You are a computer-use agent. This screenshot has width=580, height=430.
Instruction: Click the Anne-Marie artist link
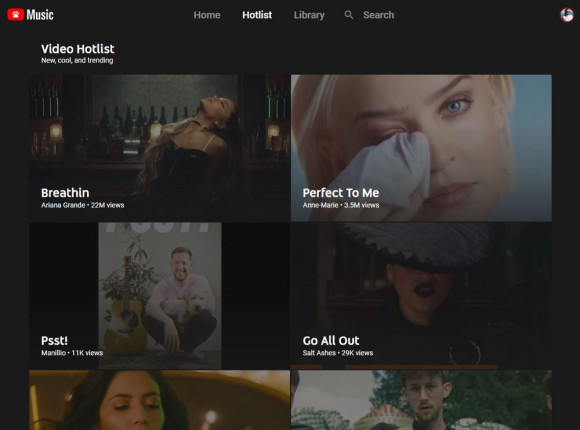tap(320, 205)
